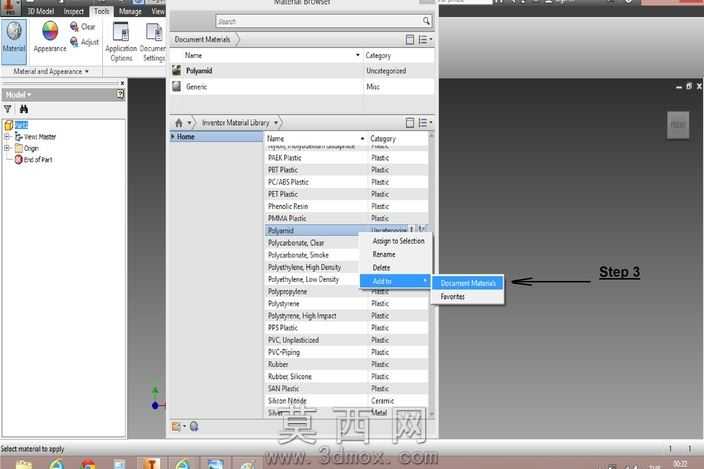Sort document materials by Name column
The height and width of the screenshot is (469, 704).
tap(267, 55)
